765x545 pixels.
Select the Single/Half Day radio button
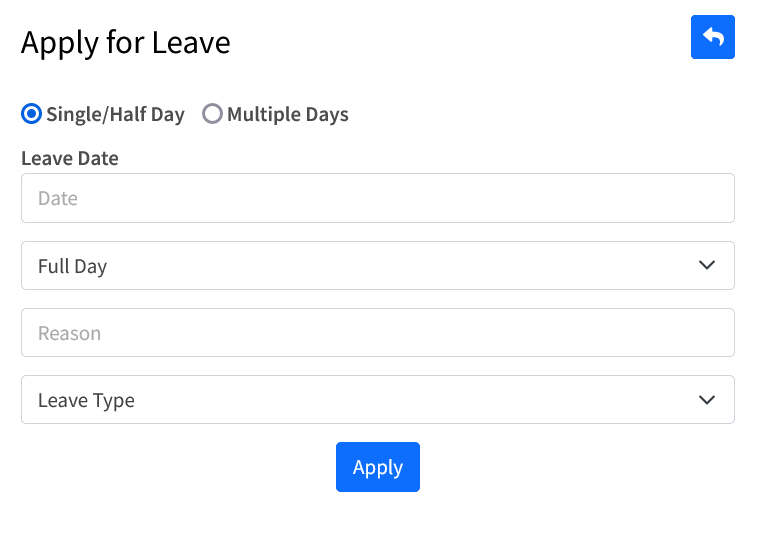pyautogui.click(x=31, y=114)
